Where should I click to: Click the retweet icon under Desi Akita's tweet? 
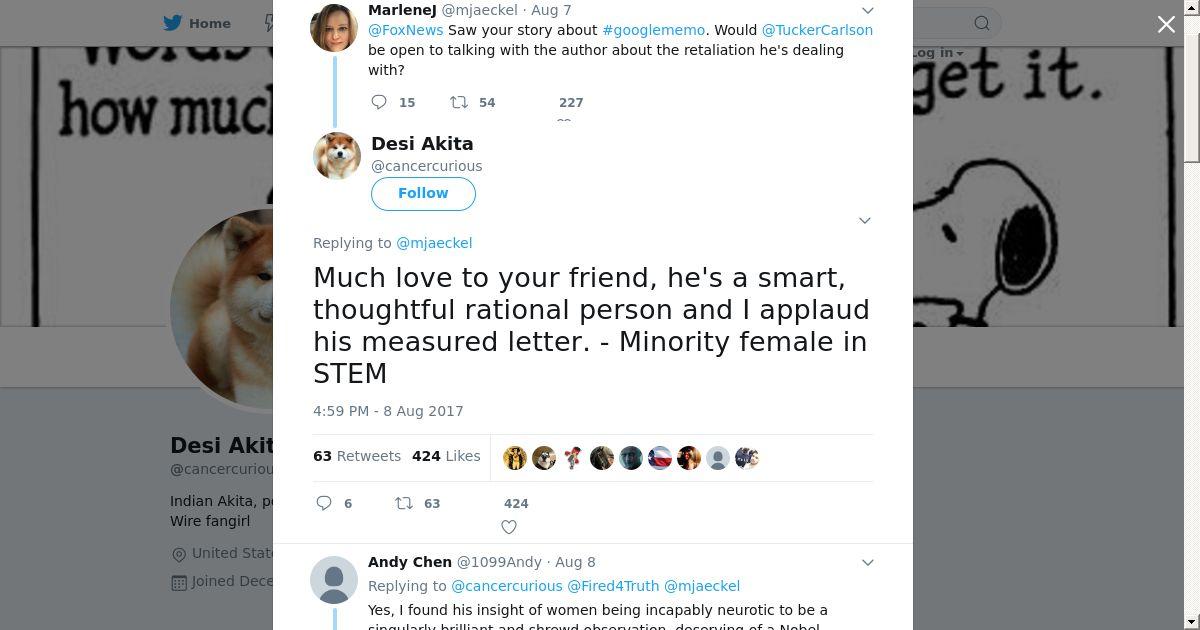(x=404, y=503)
